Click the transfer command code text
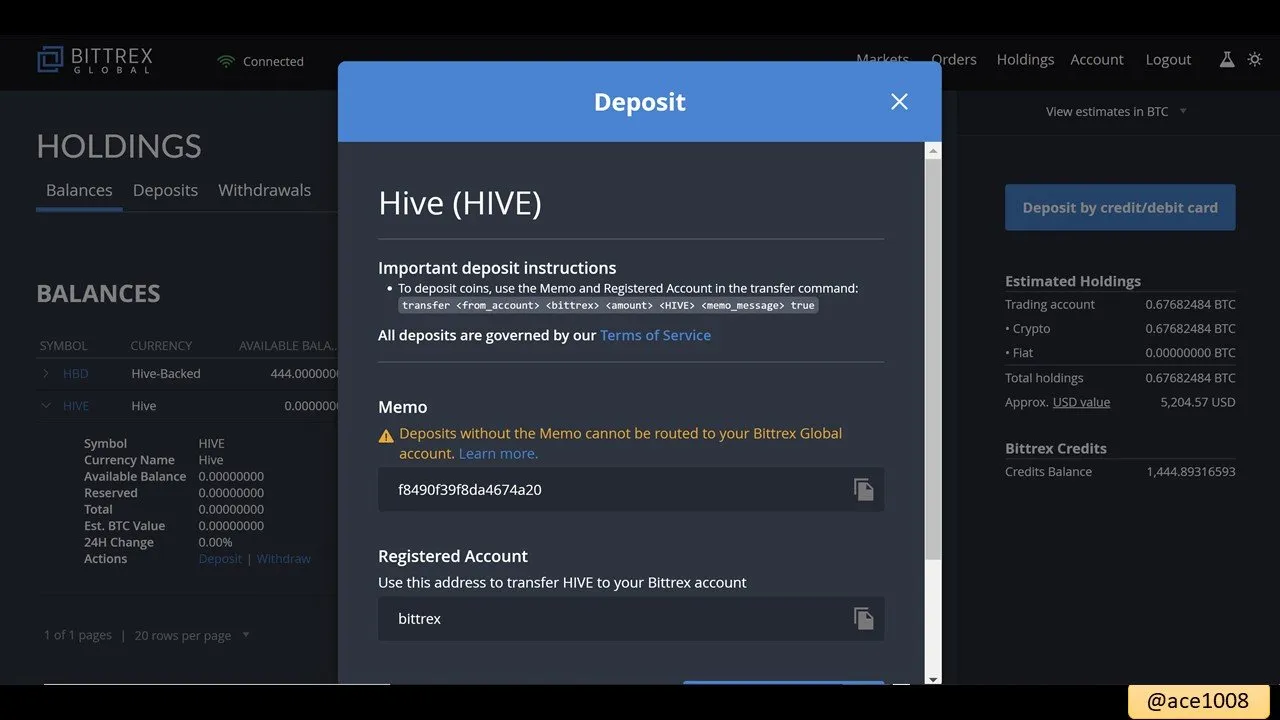The height and width of the screenshot is (720, 1280). point(608,305)
